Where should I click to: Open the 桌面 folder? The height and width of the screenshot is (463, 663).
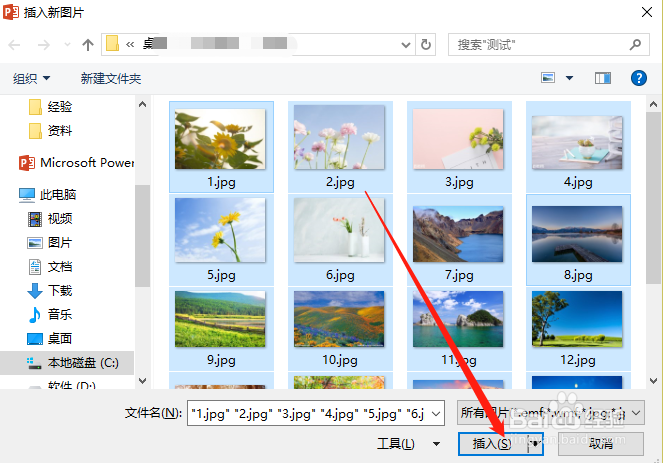[x=50, y=339]
